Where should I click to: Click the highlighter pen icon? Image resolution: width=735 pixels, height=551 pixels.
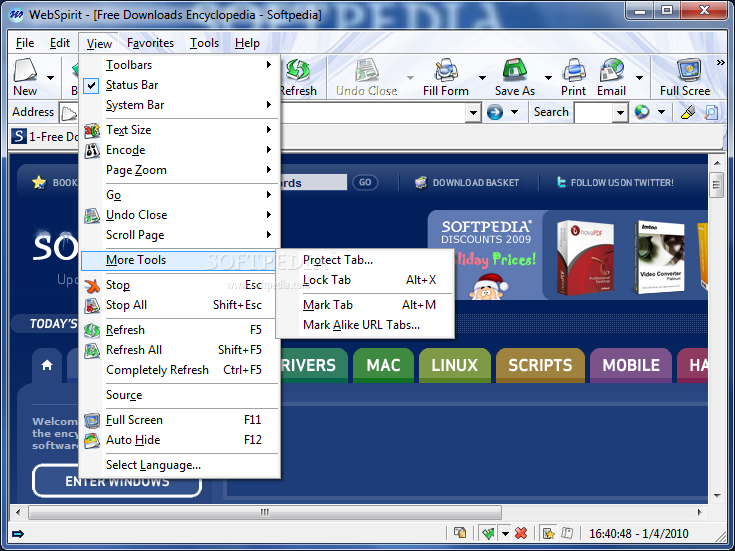pos(688,112)
